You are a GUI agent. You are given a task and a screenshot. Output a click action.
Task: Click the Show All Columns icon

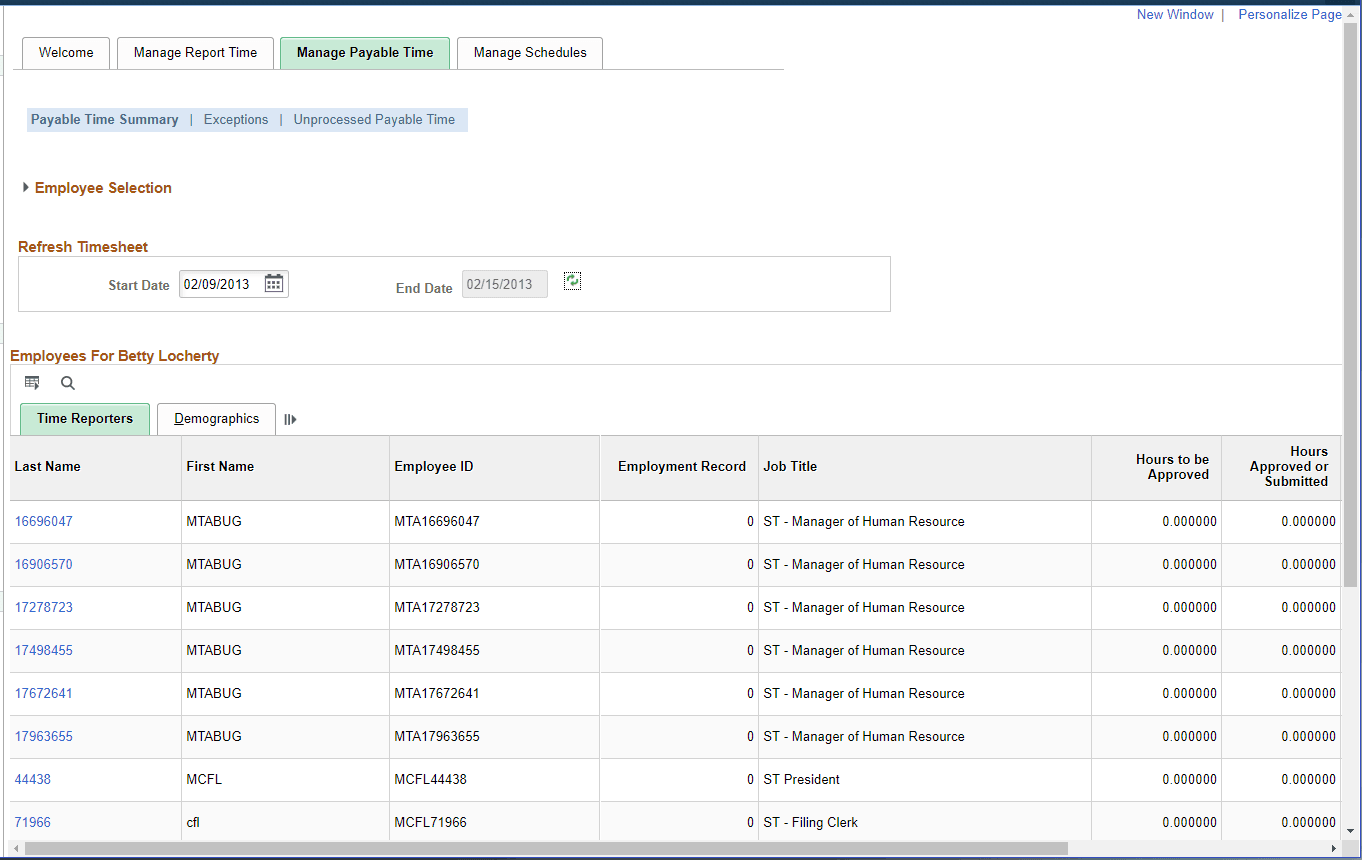[290, 419]
